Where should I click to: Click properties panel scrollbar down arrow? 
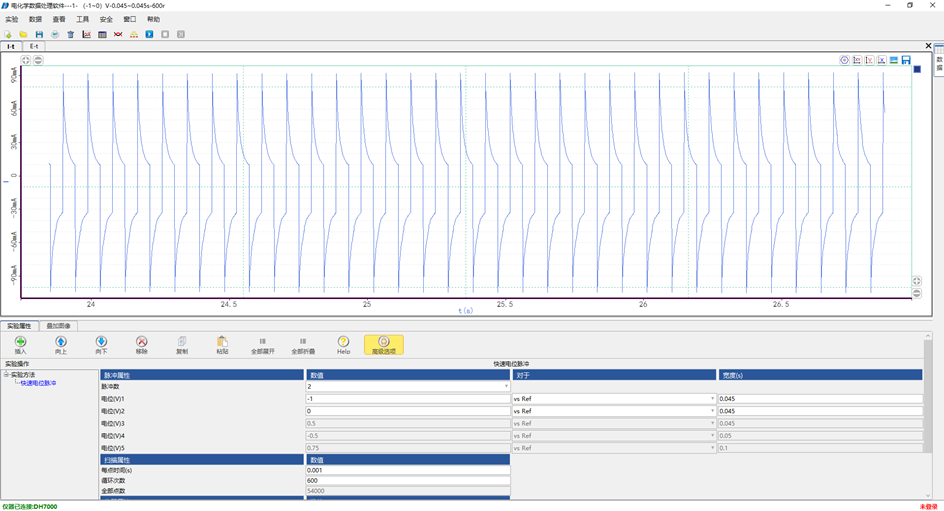tap(928, 495)
